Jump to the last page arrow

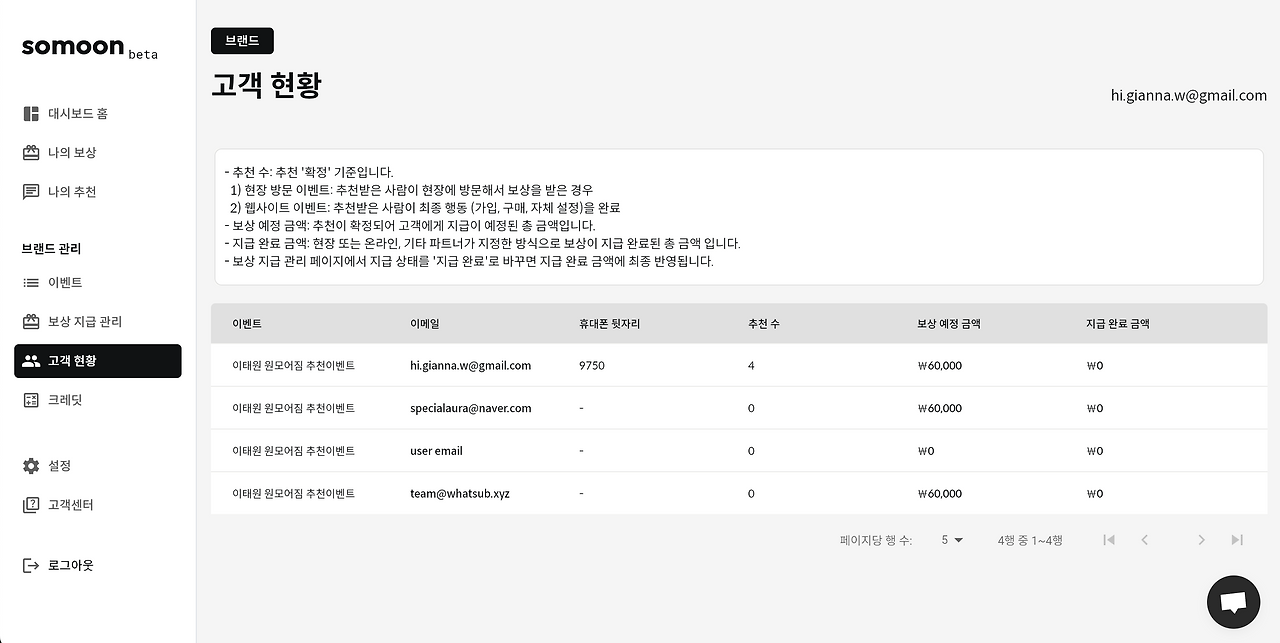pos(1237,539)
